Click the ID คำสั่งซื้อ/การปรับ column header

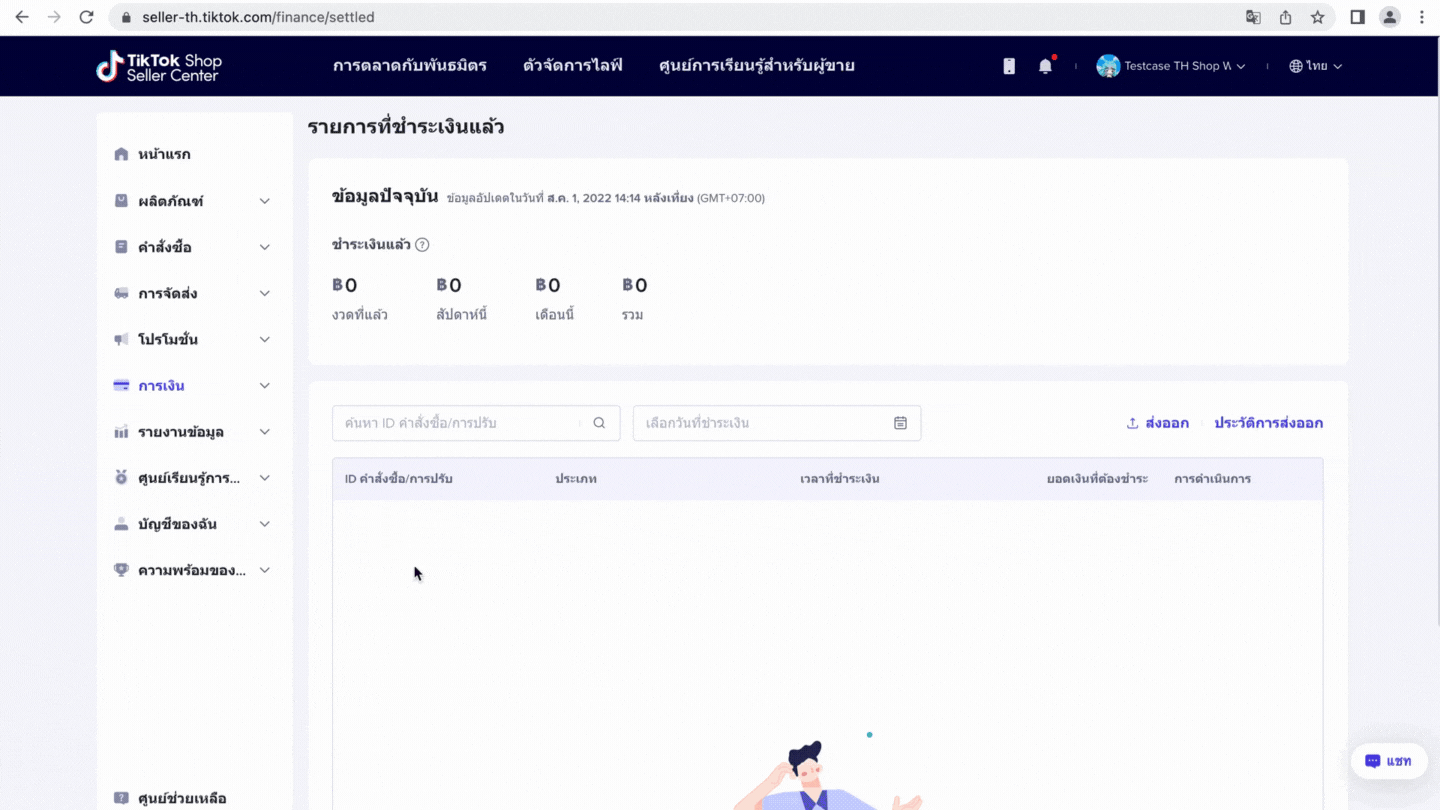pyautogui.click(x=399, y=479)
